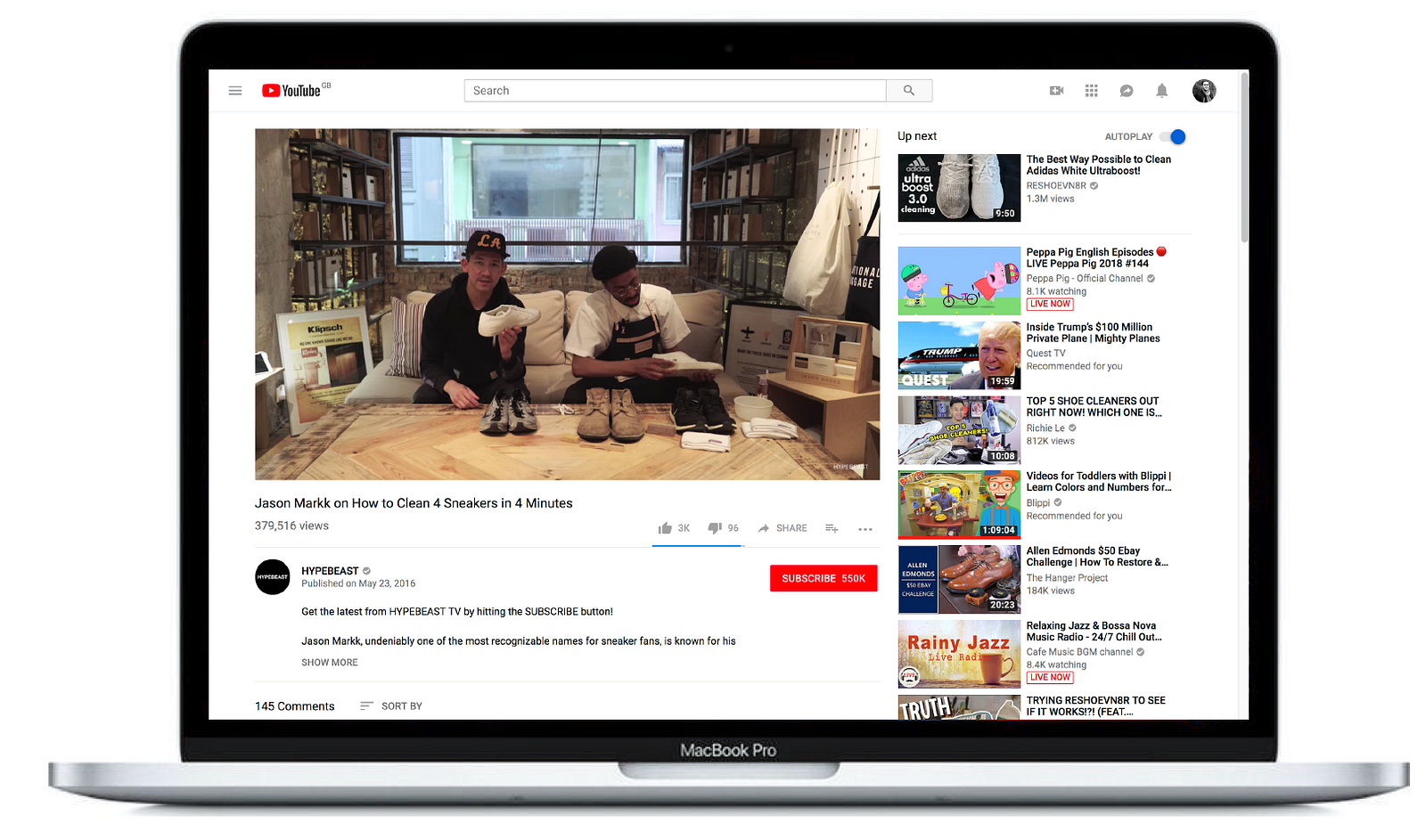Subscribe to HYPEBEAST channel
This screenshot has height=840, width=1426.
coord(824,578)
